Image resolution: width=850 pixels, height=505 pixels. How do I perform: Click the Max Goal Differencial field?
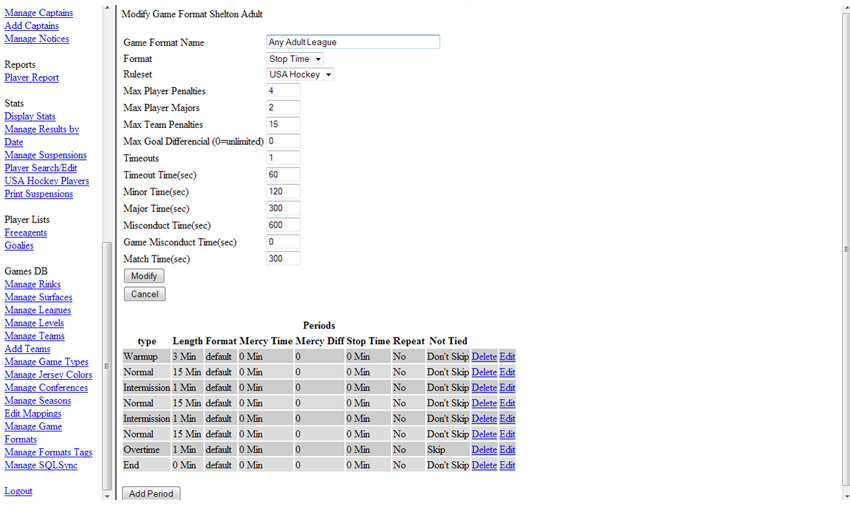point(283,141)
